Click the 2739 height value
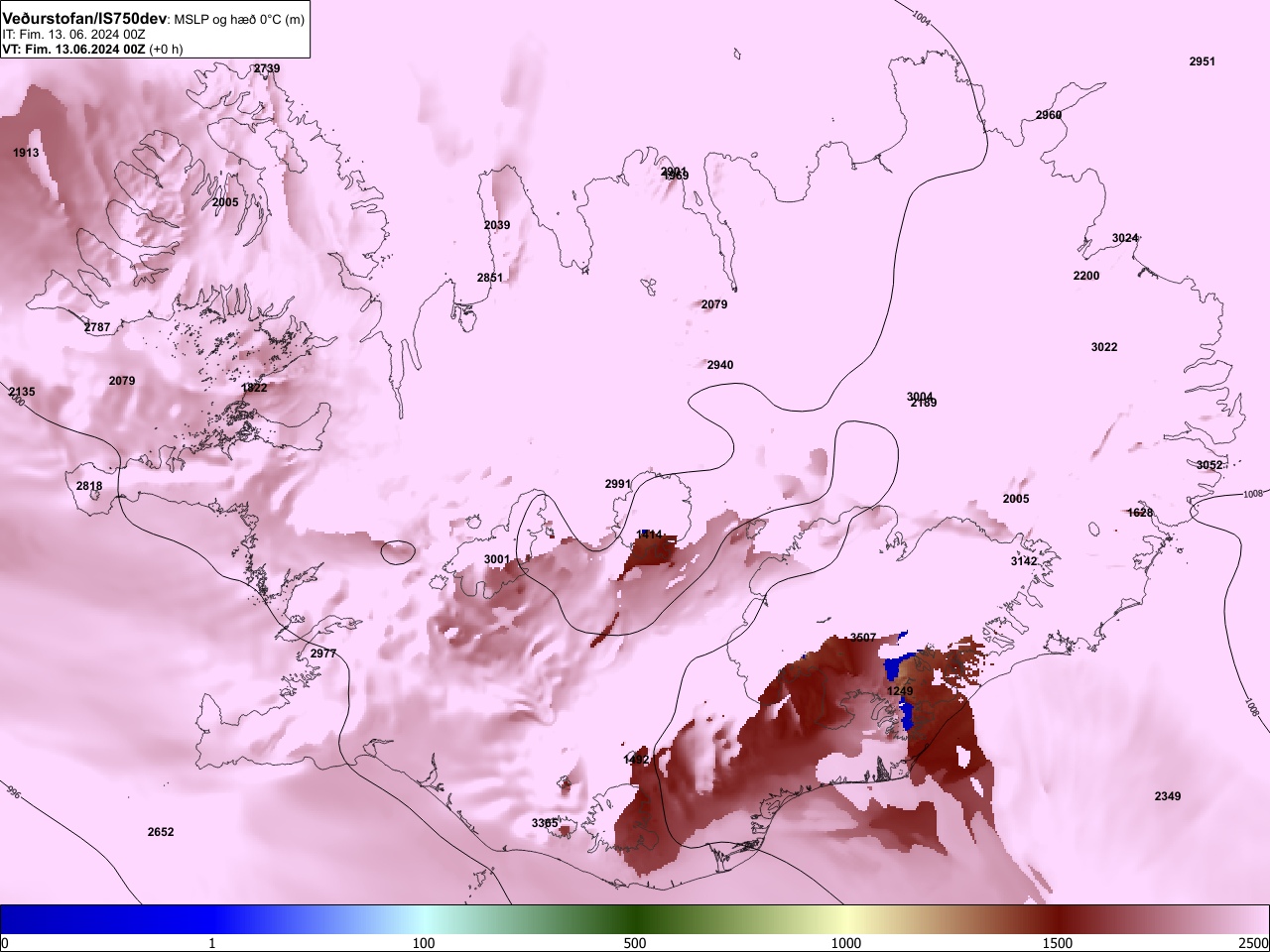The image size is (1270, 952). [267, 68]
